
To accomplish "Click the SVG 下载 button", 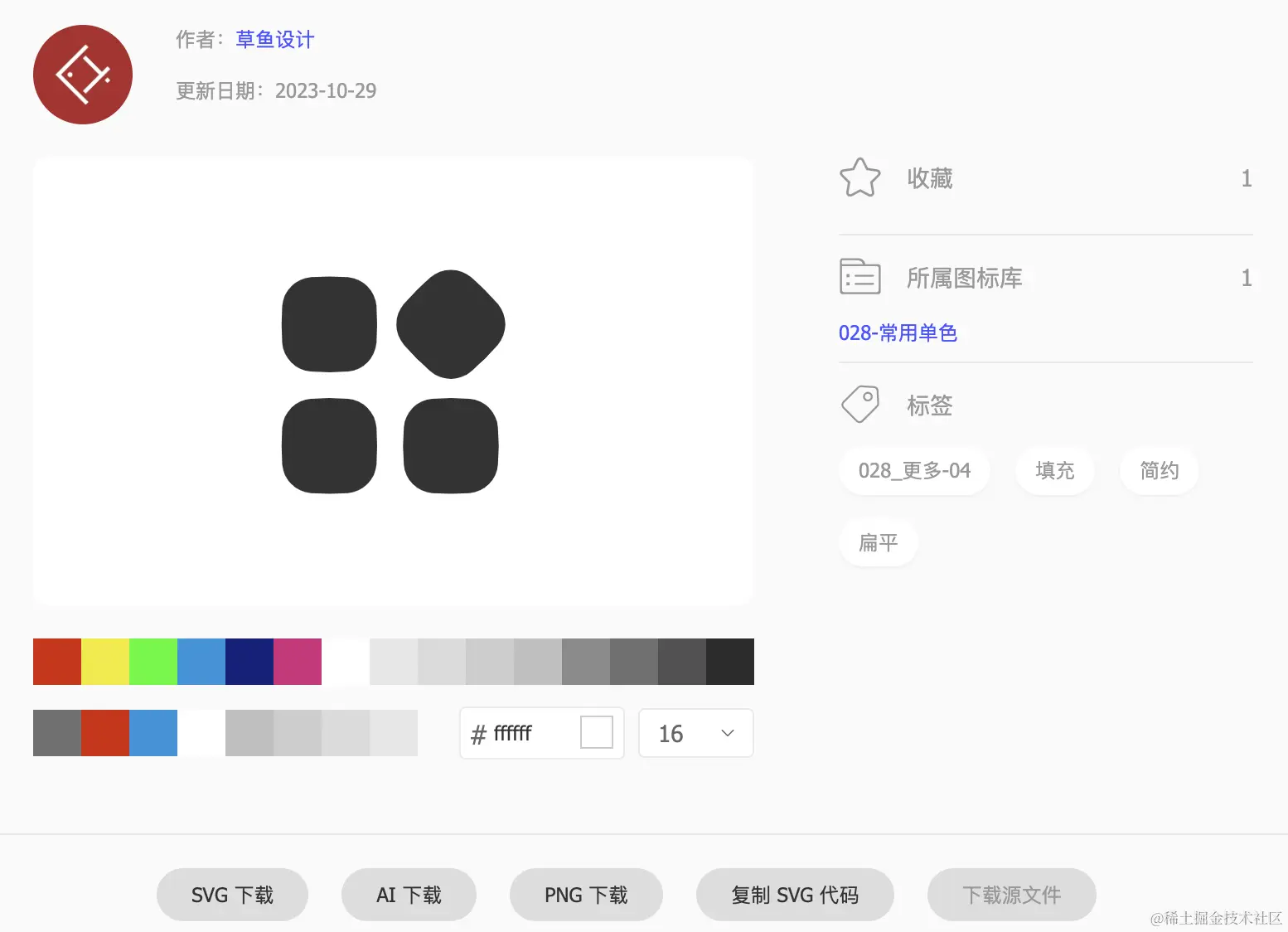I will click(232, 895).
